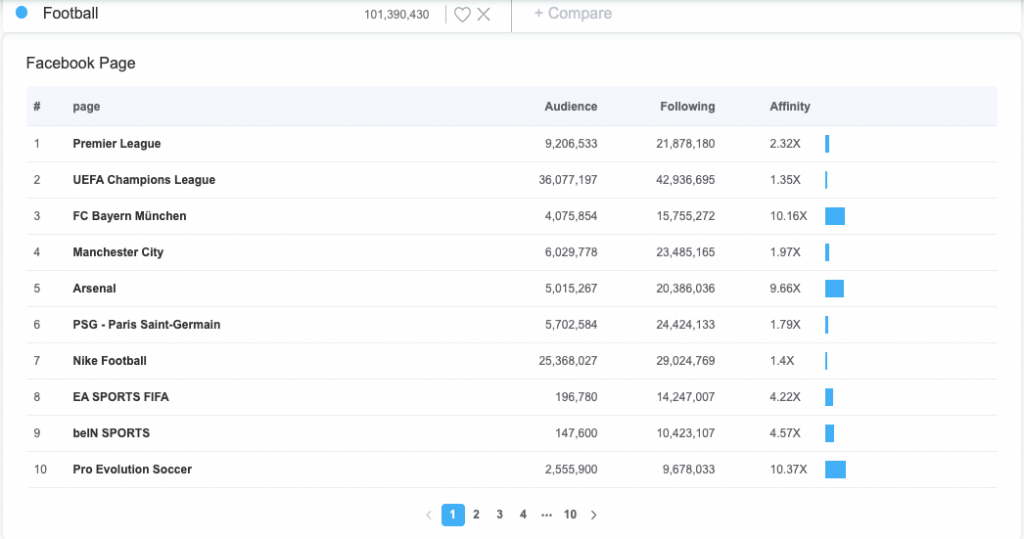Viewport: 1024px width, 539px height.
Task: Click the Arsenal affinity bar
Action: pos(834,288)
